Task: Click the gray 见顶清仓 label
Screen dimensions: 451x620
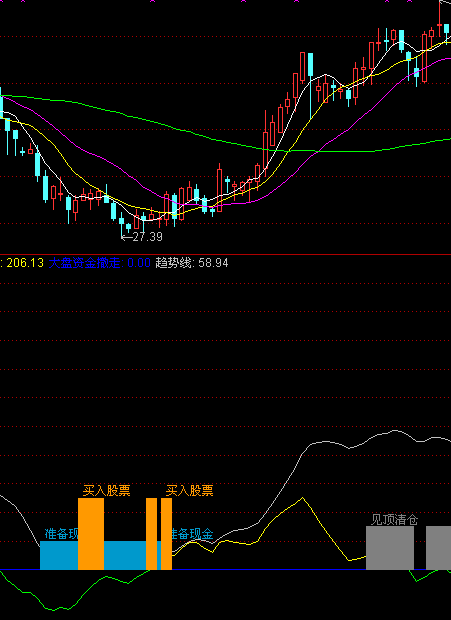Action: (394, 519)
